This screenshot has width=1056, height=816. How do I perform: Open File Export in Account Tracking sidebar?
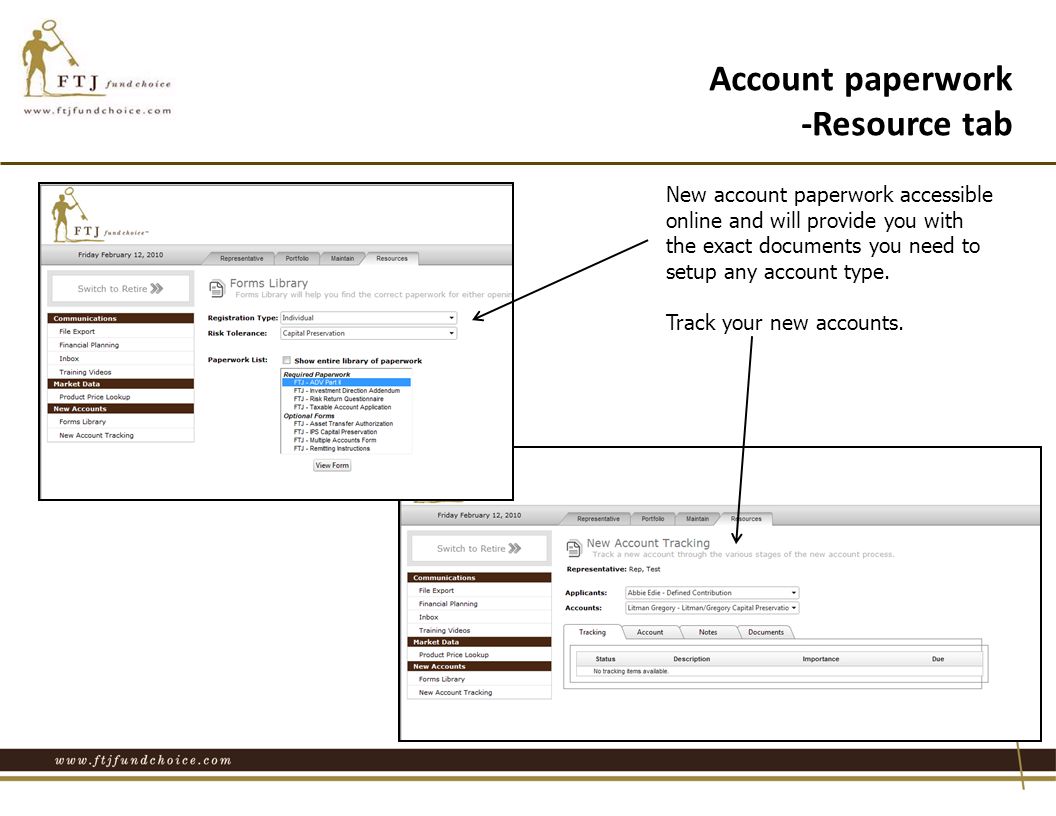click(x=436, y=590)
